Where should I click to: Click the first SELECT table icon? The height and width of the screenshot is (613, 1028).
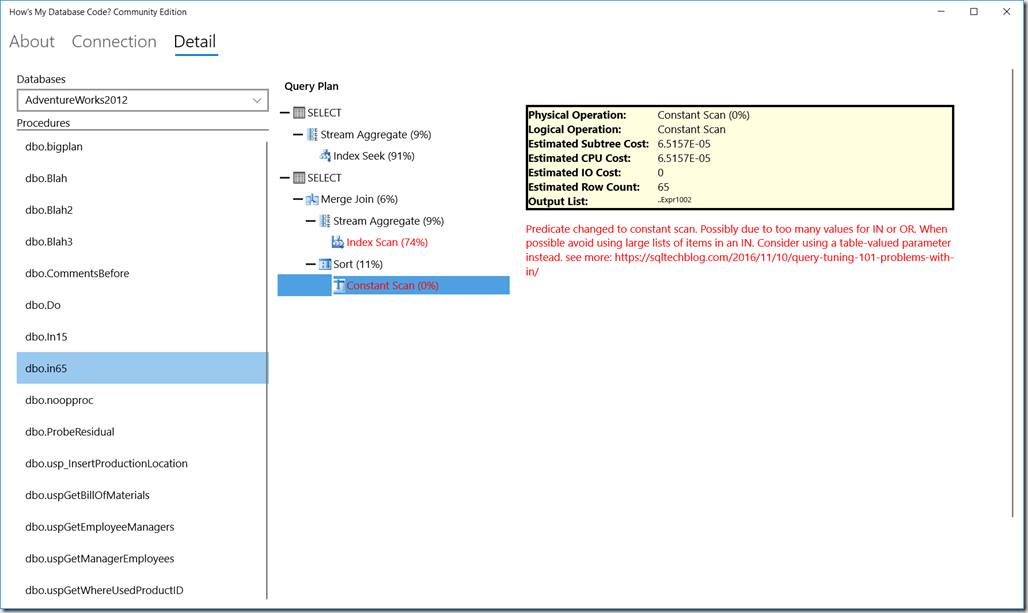299,113
